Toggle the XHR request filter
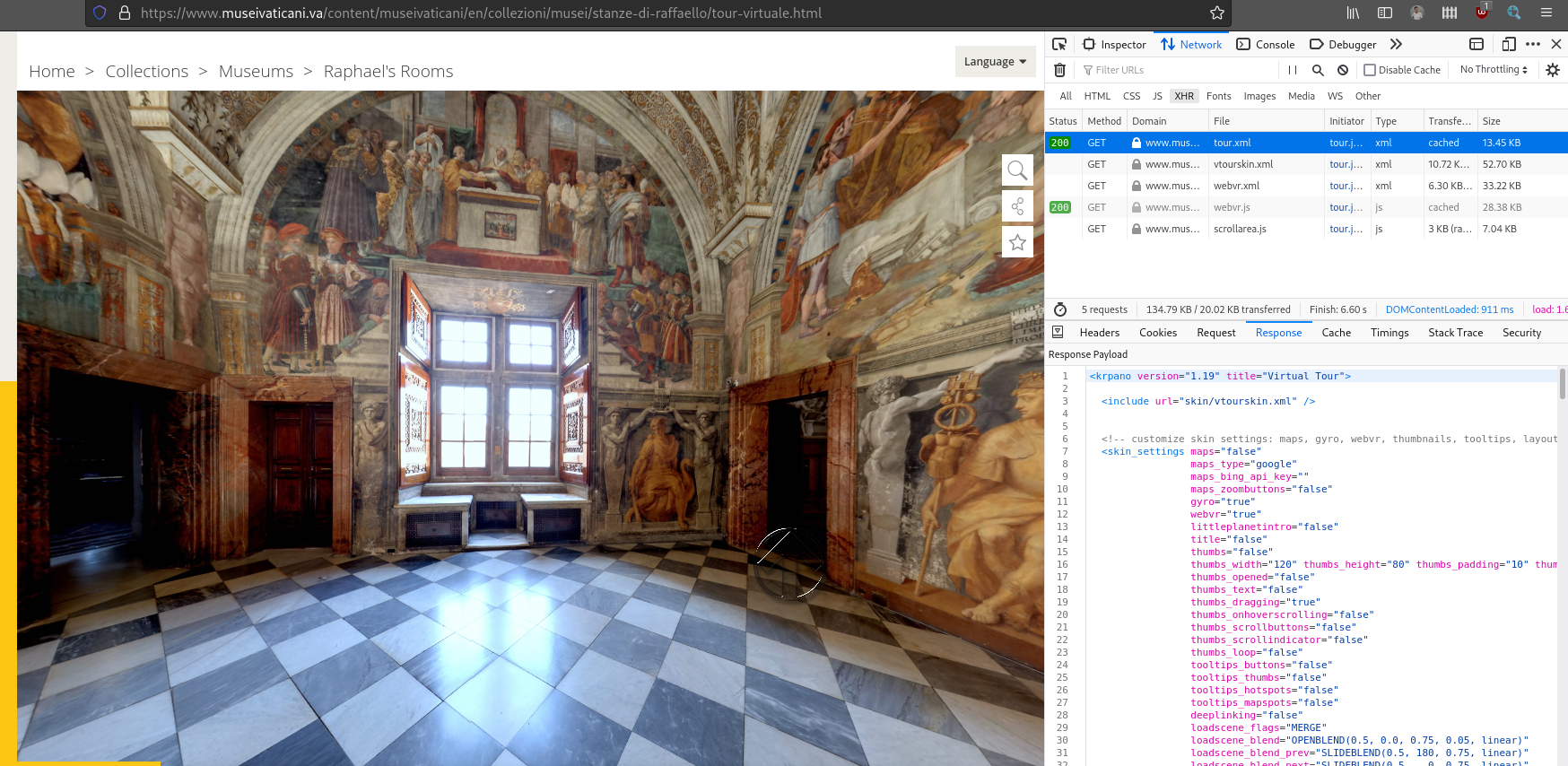 pos(1185,96)
